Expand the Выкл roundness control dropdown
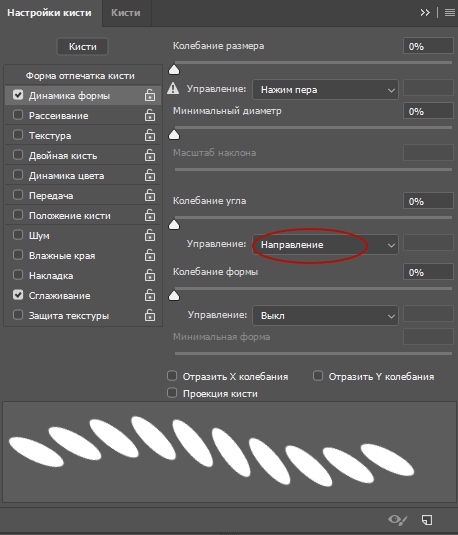The image size is (458, 535). (x=325, y=316)
